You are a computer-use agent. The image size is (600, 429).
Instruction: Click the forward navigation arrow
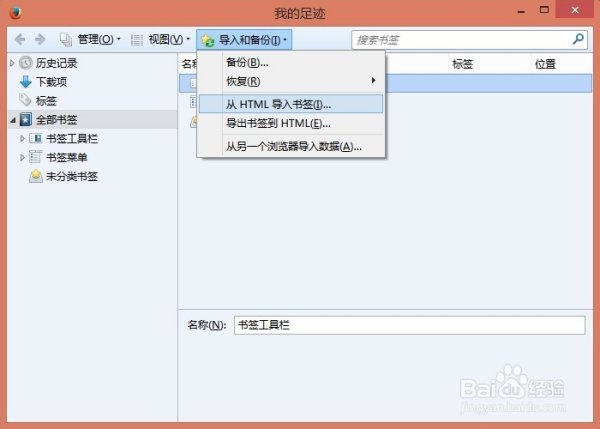pyautogui.click(x=40, y=39)
